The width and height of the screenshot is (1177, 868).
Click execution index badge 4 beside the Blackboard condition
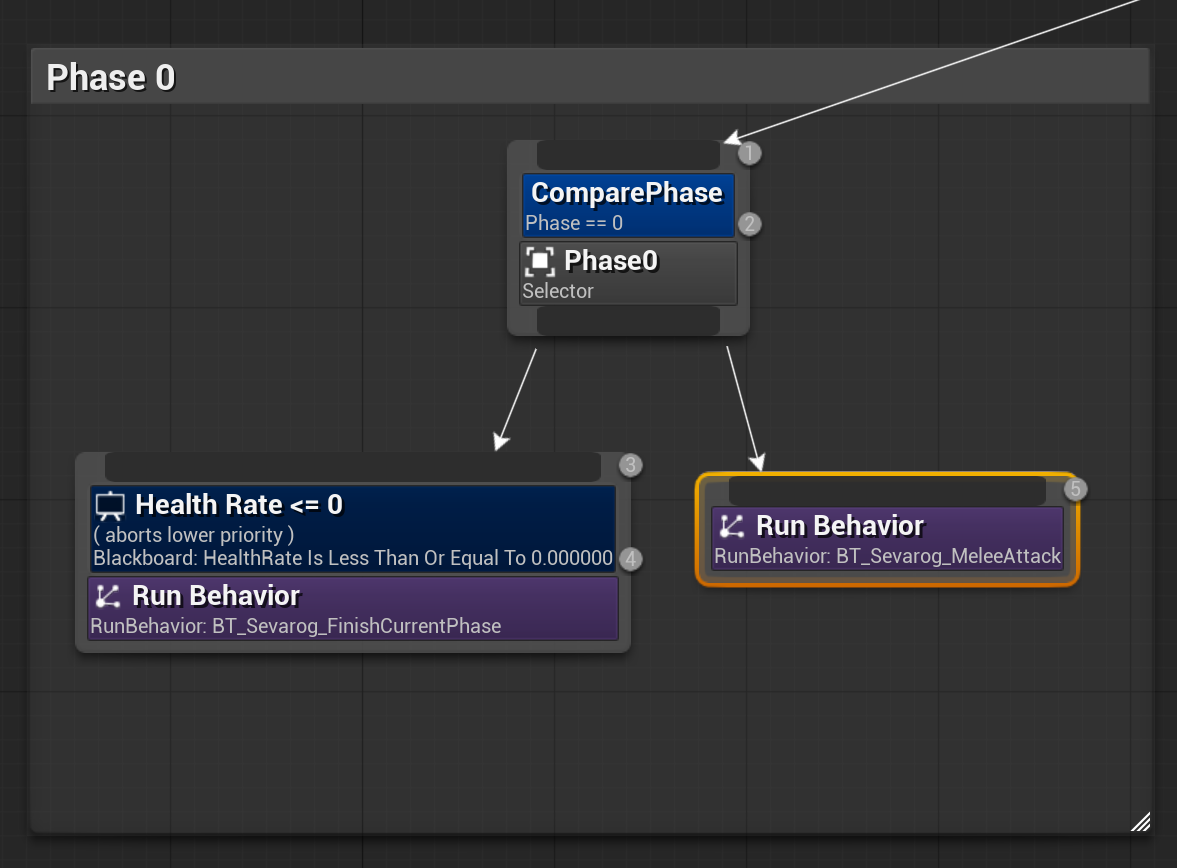tap(631, 559)
